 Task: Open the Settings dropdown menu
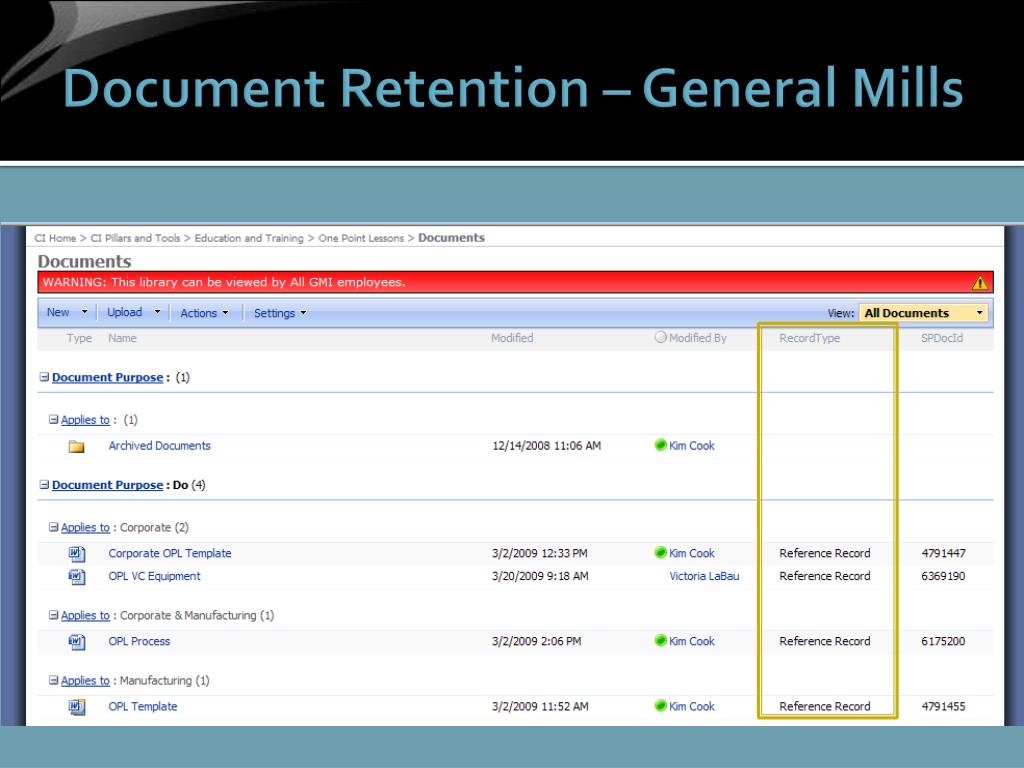coord(280,313)
